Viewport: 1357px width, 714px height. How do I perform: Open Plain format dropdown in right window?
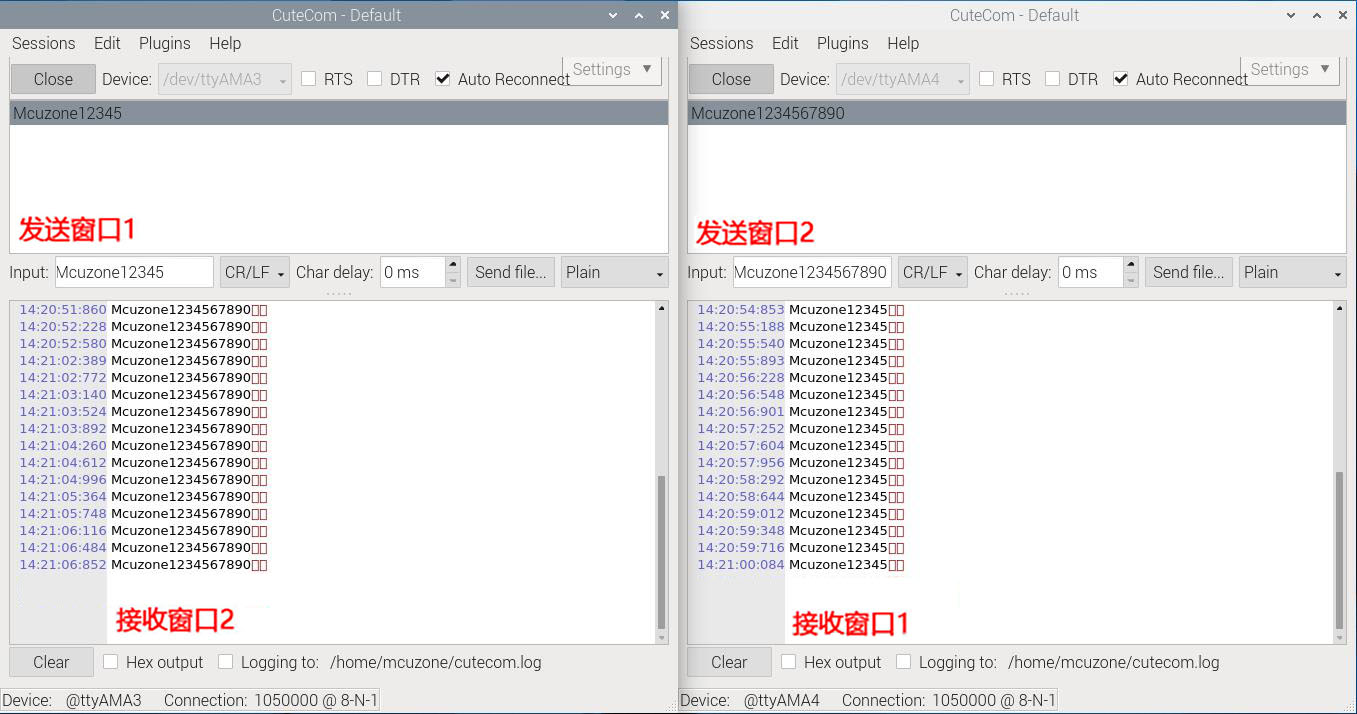coord(1292,272)
